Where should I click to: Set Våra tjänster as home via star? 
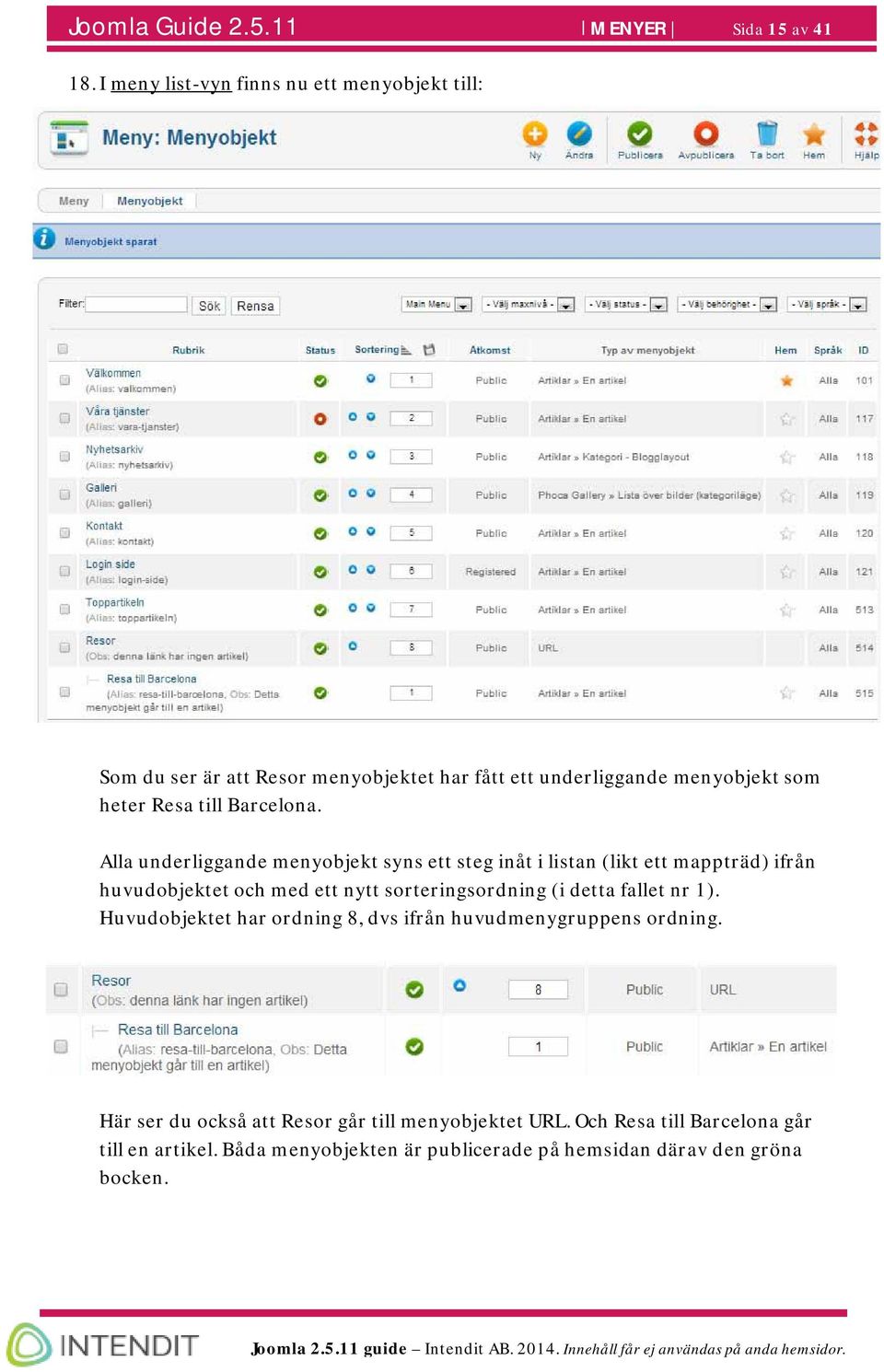(787, 419)
